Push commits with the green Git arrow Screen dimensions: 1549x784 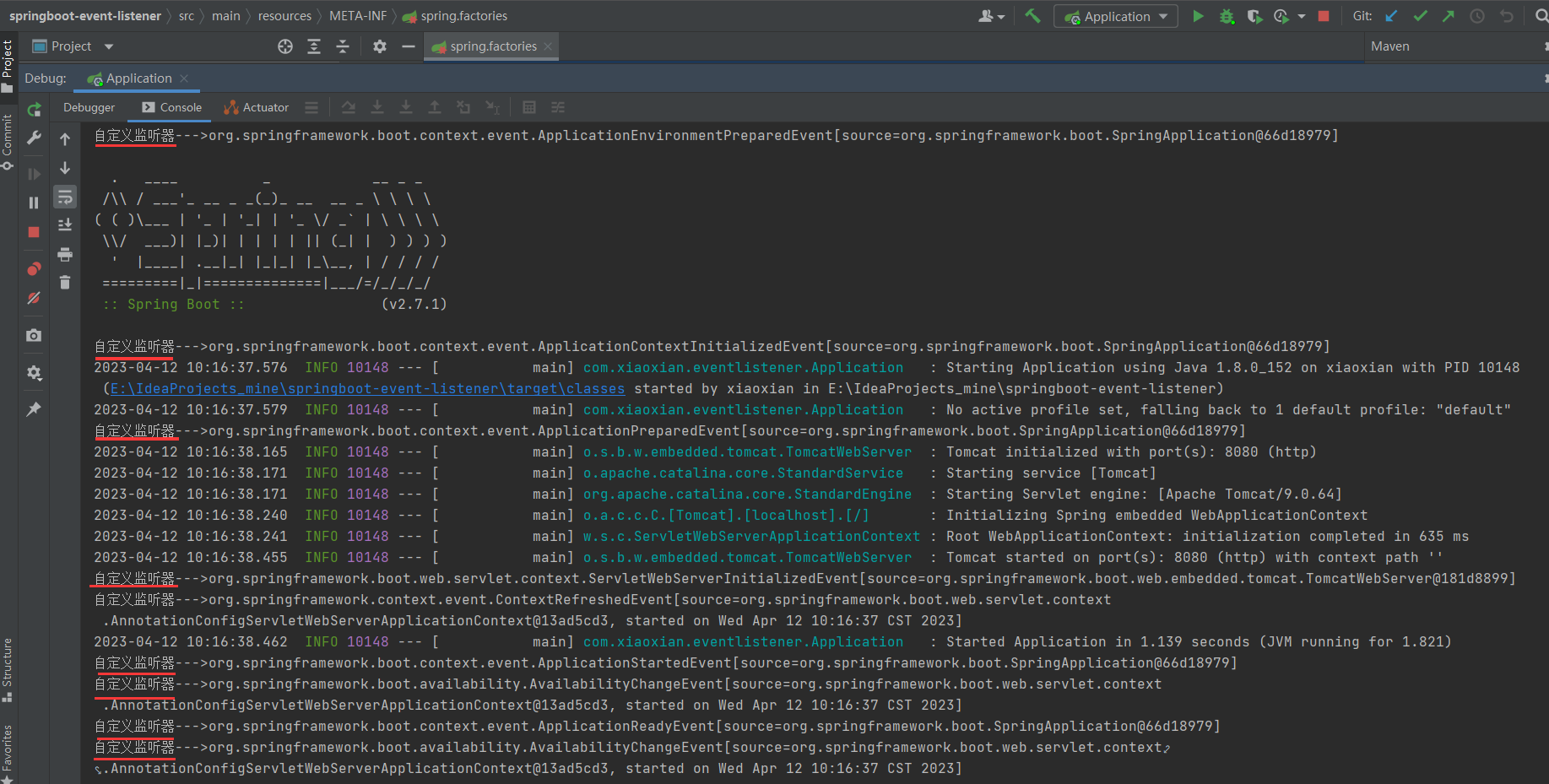click(1449, 16)
